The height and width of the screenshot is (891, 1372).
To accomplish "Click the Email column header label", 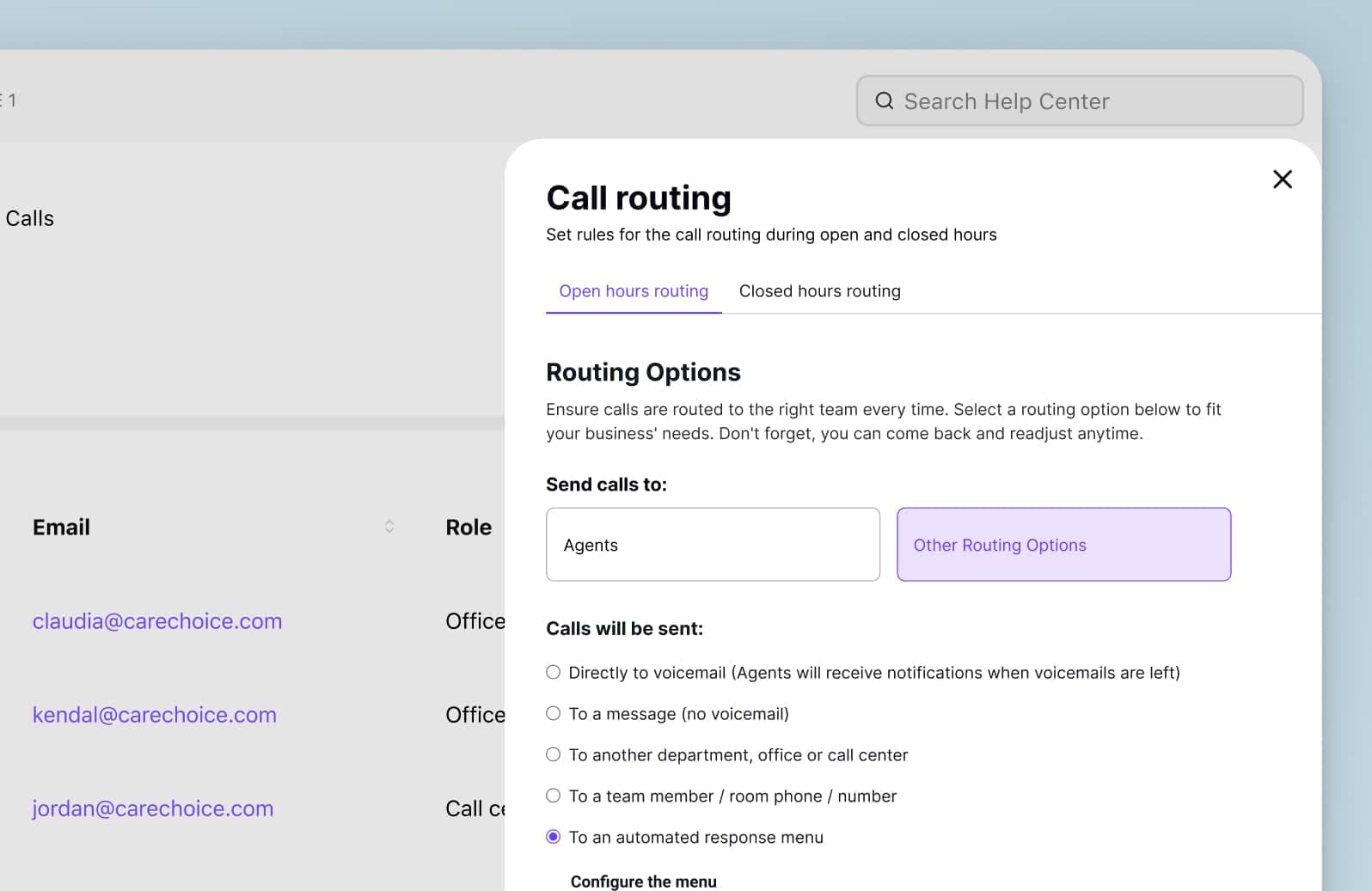I will (61, 528).
